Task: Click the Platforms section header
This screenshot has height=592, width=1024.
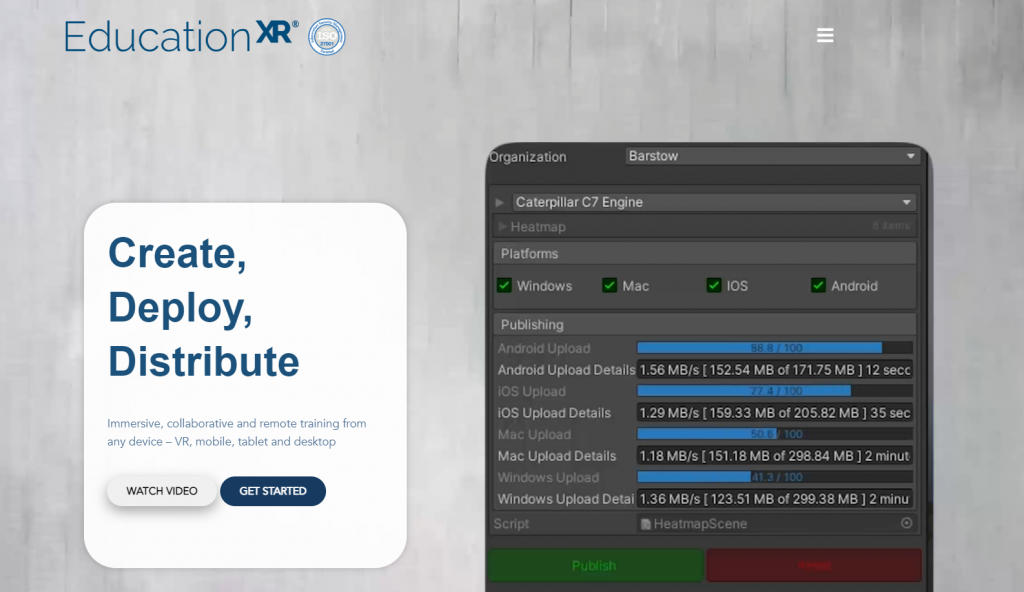Action: click(705, 254)
